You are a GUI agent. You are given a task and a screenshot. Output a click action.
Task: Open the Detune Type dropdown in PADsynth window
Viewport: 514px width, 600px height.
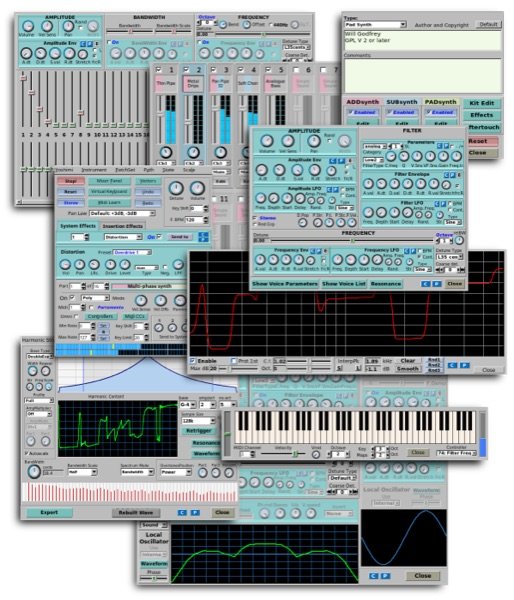coord(296,47)
